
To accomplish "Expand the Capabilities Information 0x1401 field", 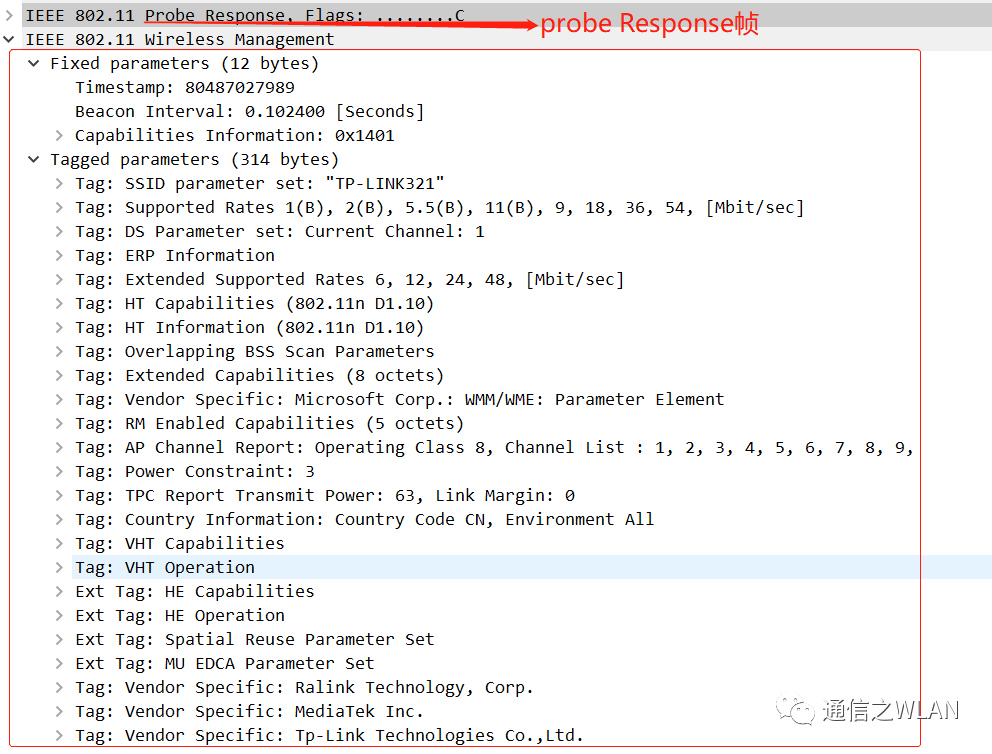I will pos(60,135).
